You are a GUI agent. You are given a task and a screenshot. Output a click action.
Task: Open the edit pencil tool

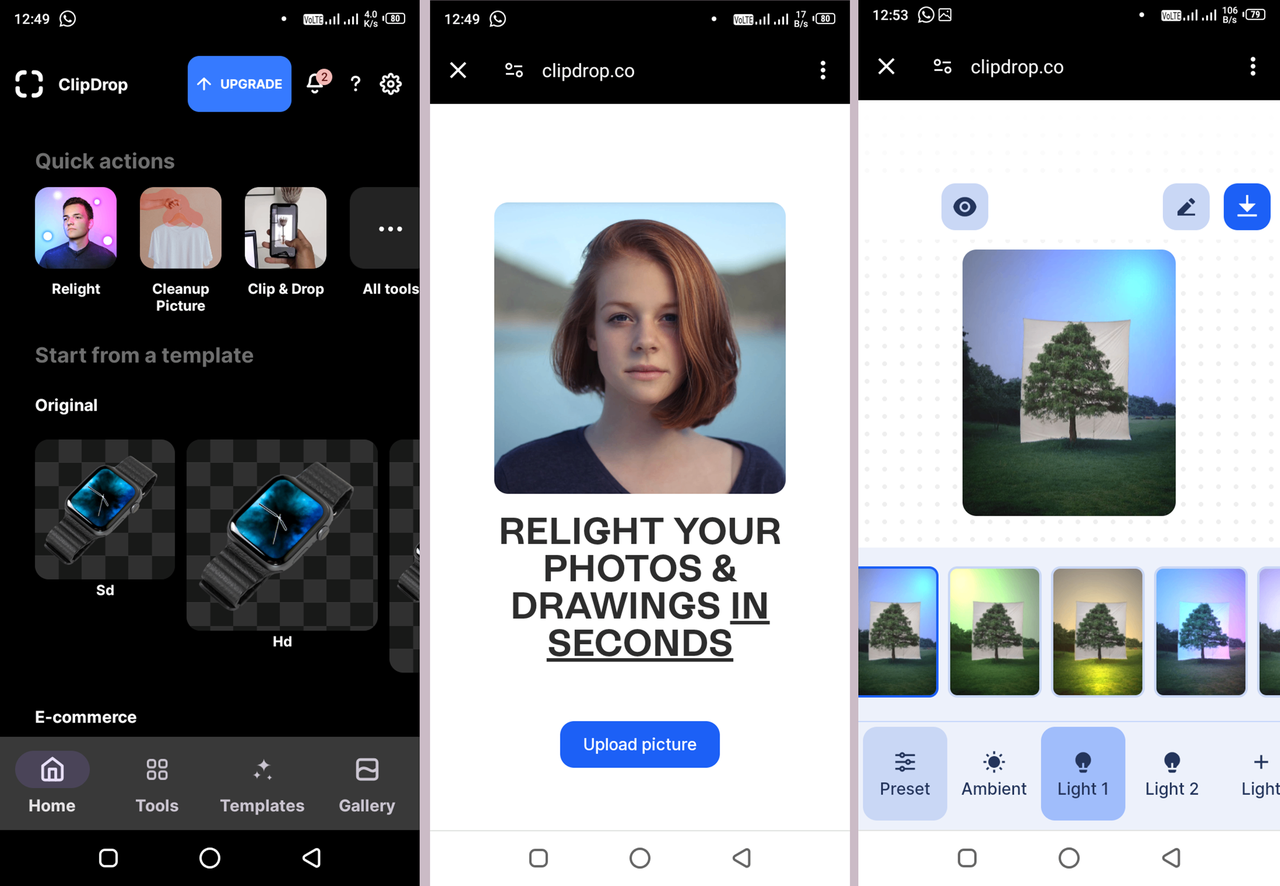1186,206
